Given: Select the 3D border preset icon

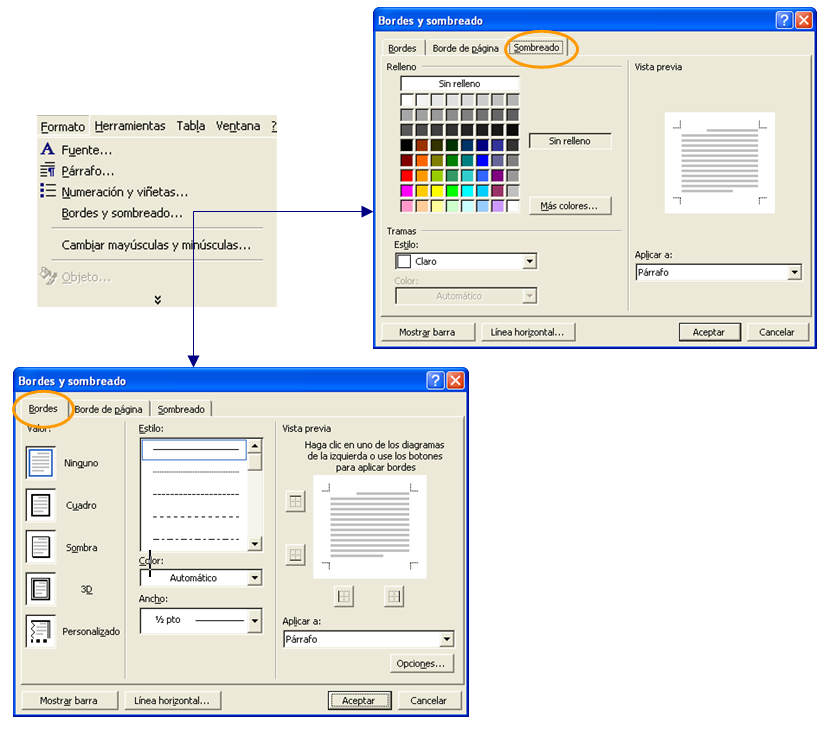Looking at the screenshot, I should pyautogui.click(x=40, y=589).
